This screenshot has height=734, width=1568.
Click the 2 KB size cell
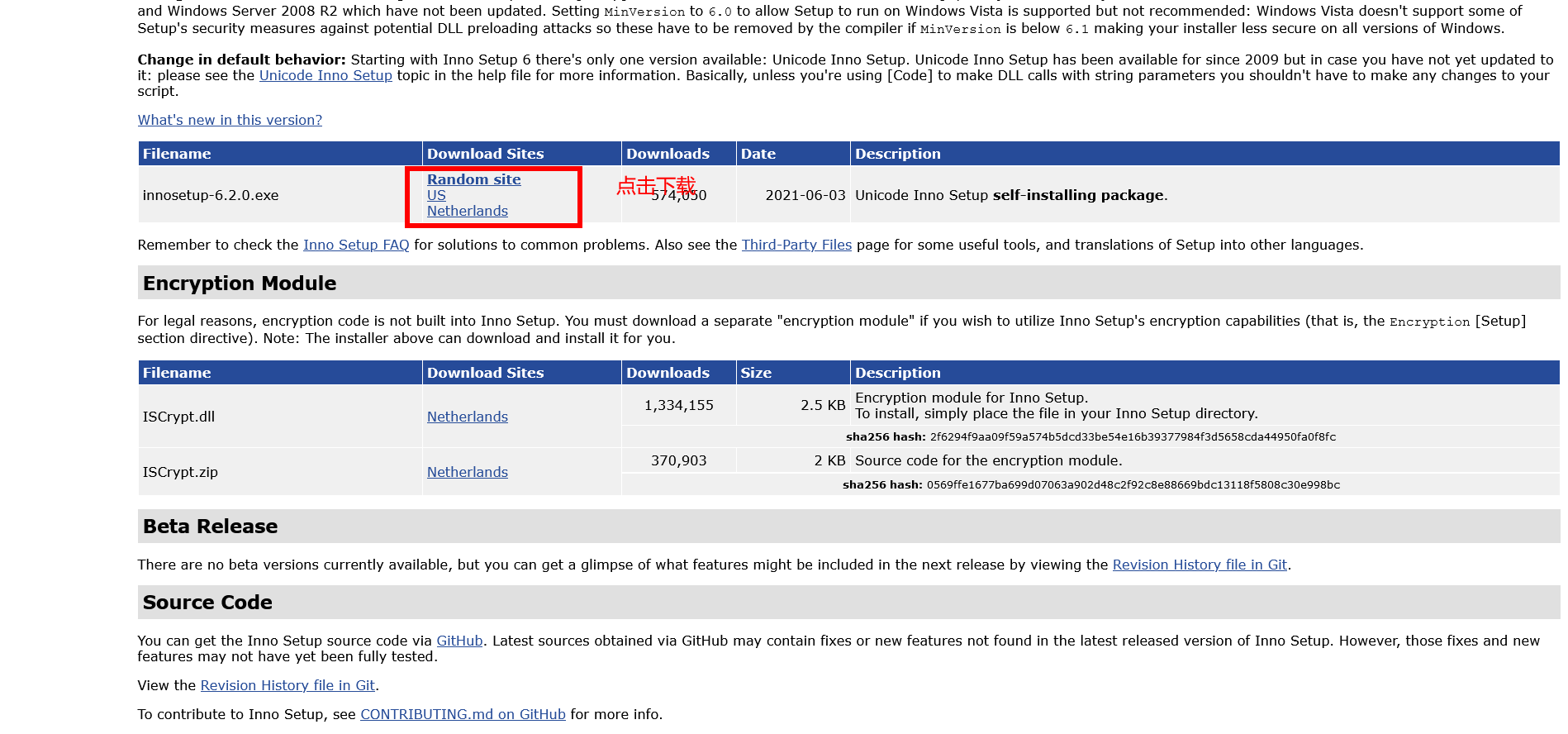793,460
